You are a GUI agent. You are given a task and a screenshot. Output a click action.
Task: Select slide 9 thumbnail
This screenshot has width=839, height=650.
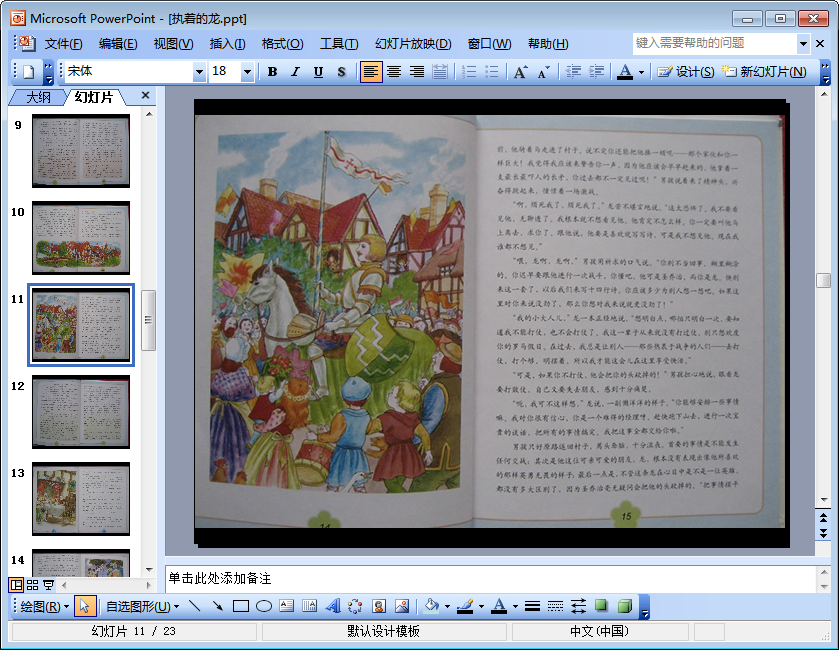click(81, 151)
